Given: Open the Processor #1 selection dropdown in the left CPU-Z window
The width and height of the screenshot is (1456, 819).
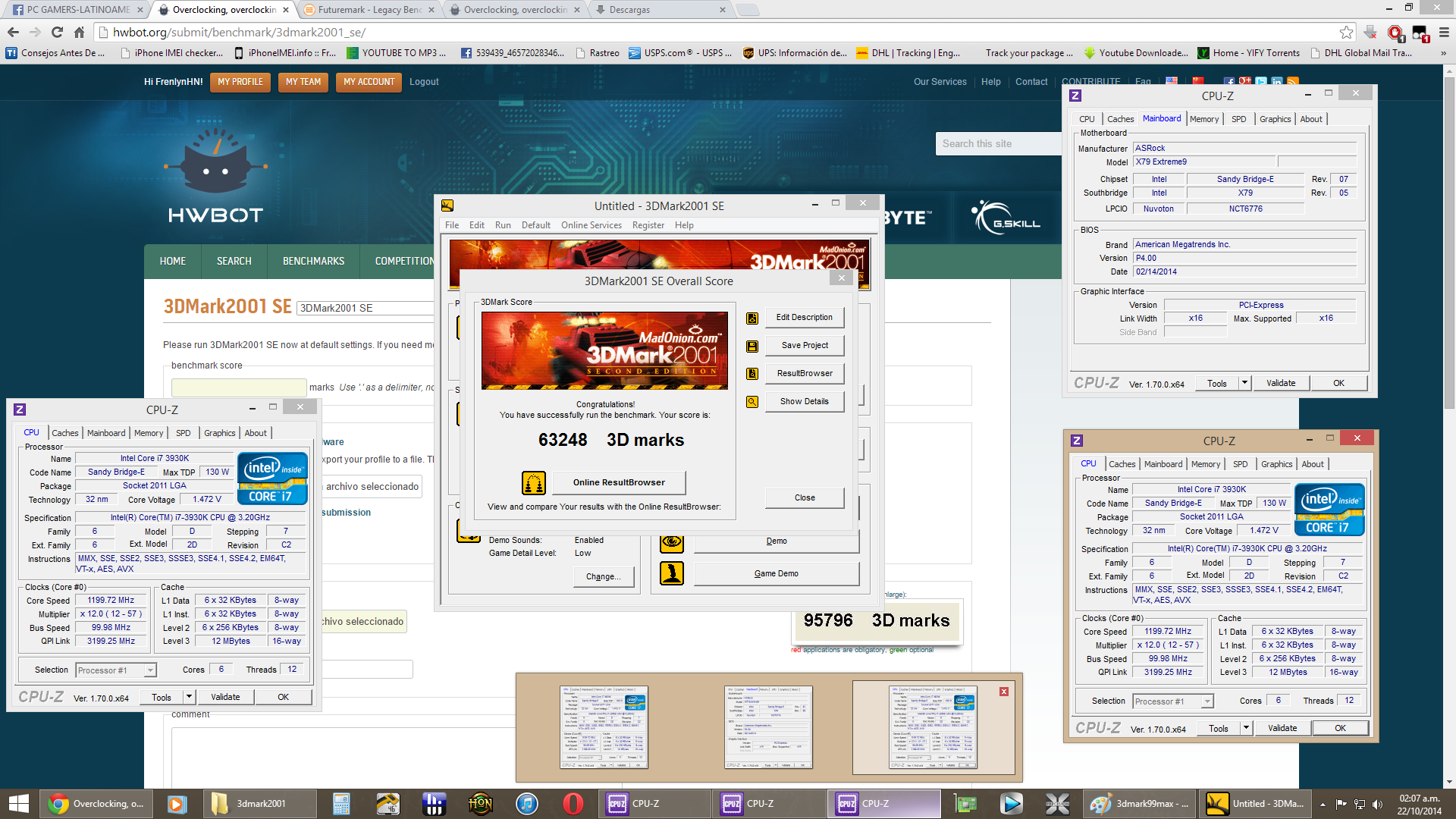Looking at the screenshot, I should click(150, 670).
